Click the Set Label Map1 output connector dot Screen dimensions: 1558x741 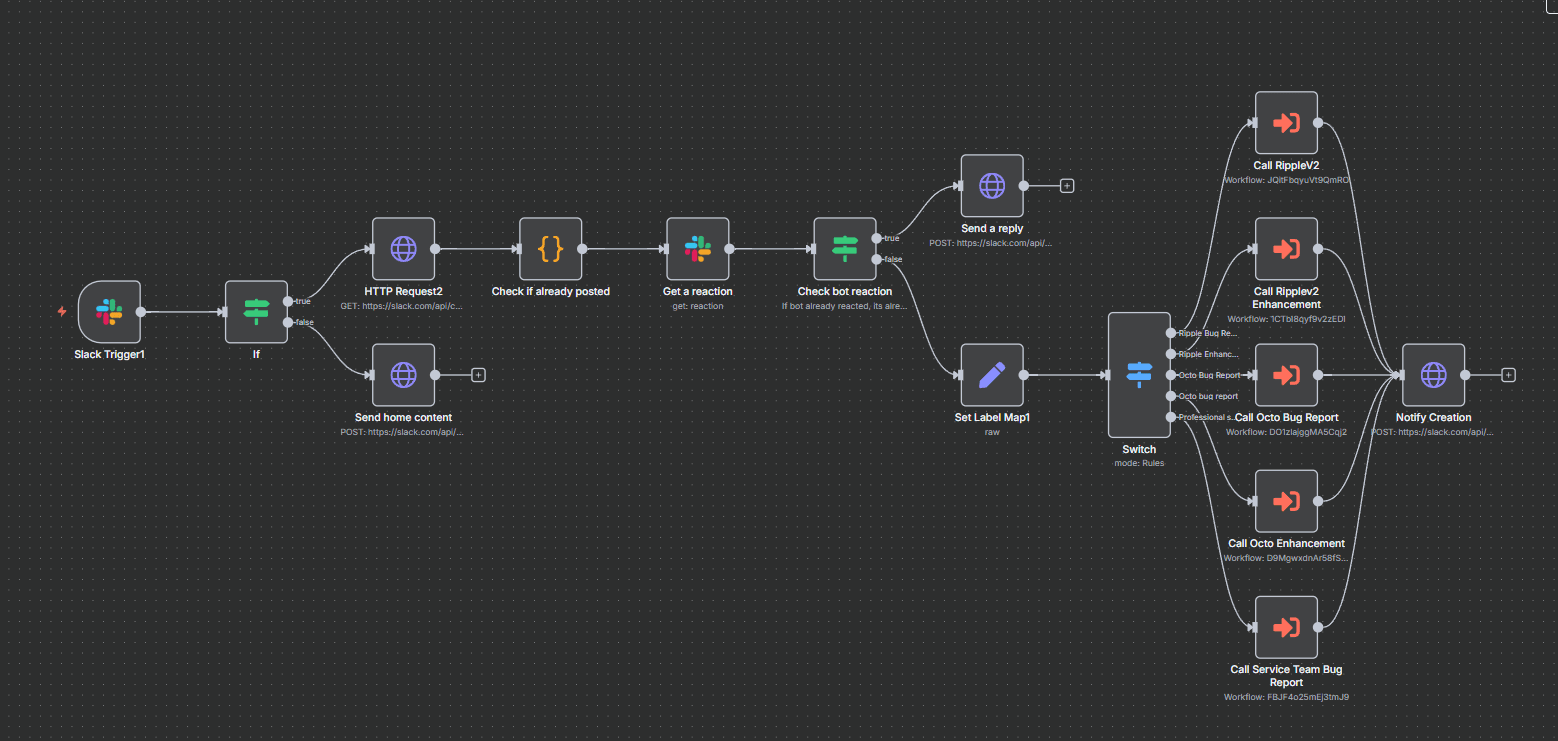click(x=1024, y=375)
